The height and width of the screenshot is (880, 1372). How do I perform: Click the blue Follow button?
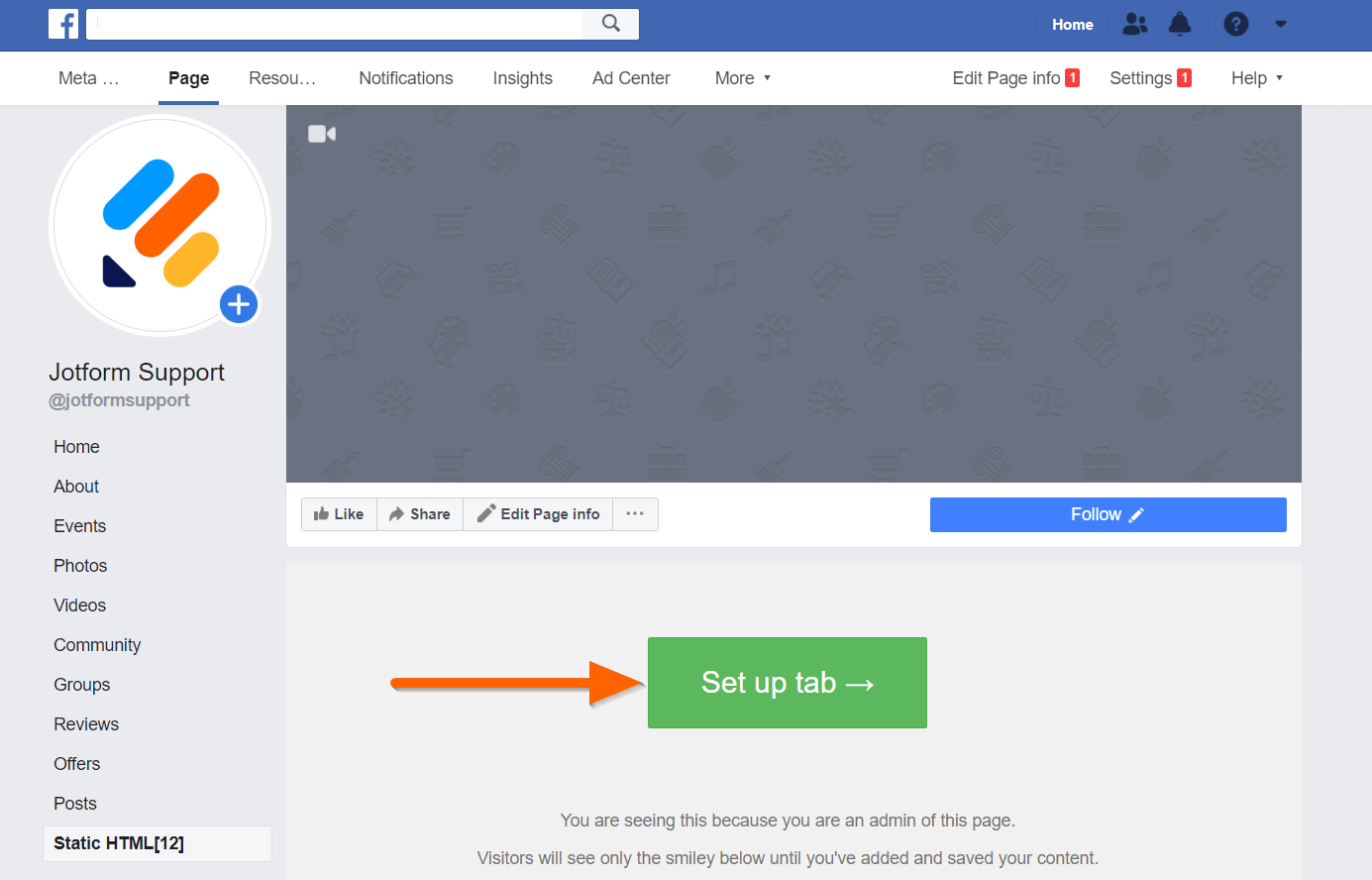click(1108, 514)
